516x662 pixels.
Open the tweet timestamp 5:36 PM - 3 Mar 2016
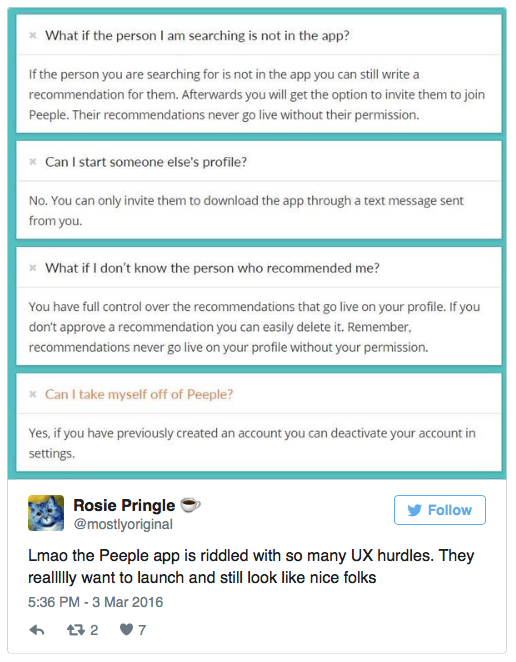(x=95, y=602)
